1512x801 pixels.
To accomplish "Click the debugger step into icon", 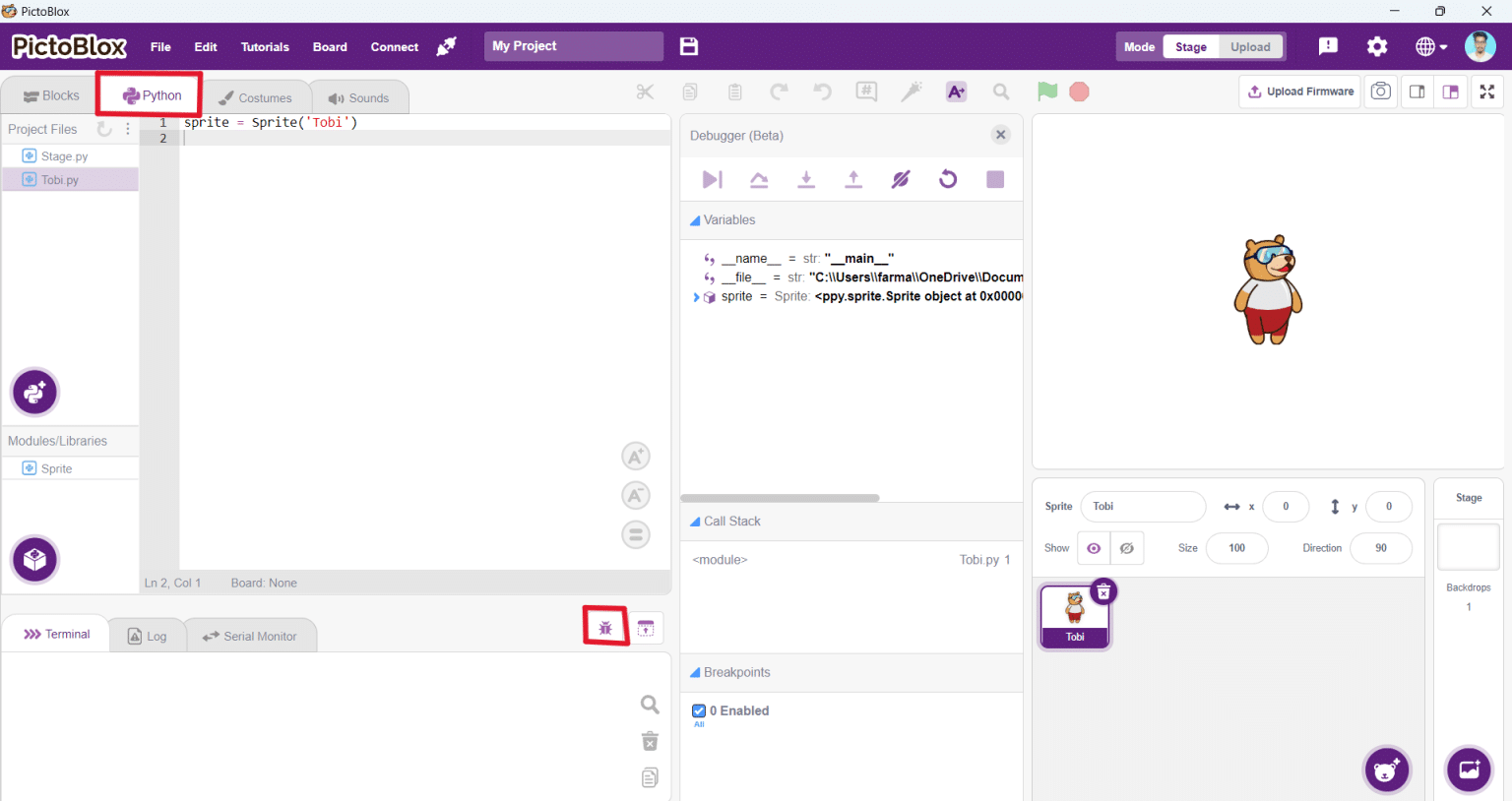I will point(806,179).
